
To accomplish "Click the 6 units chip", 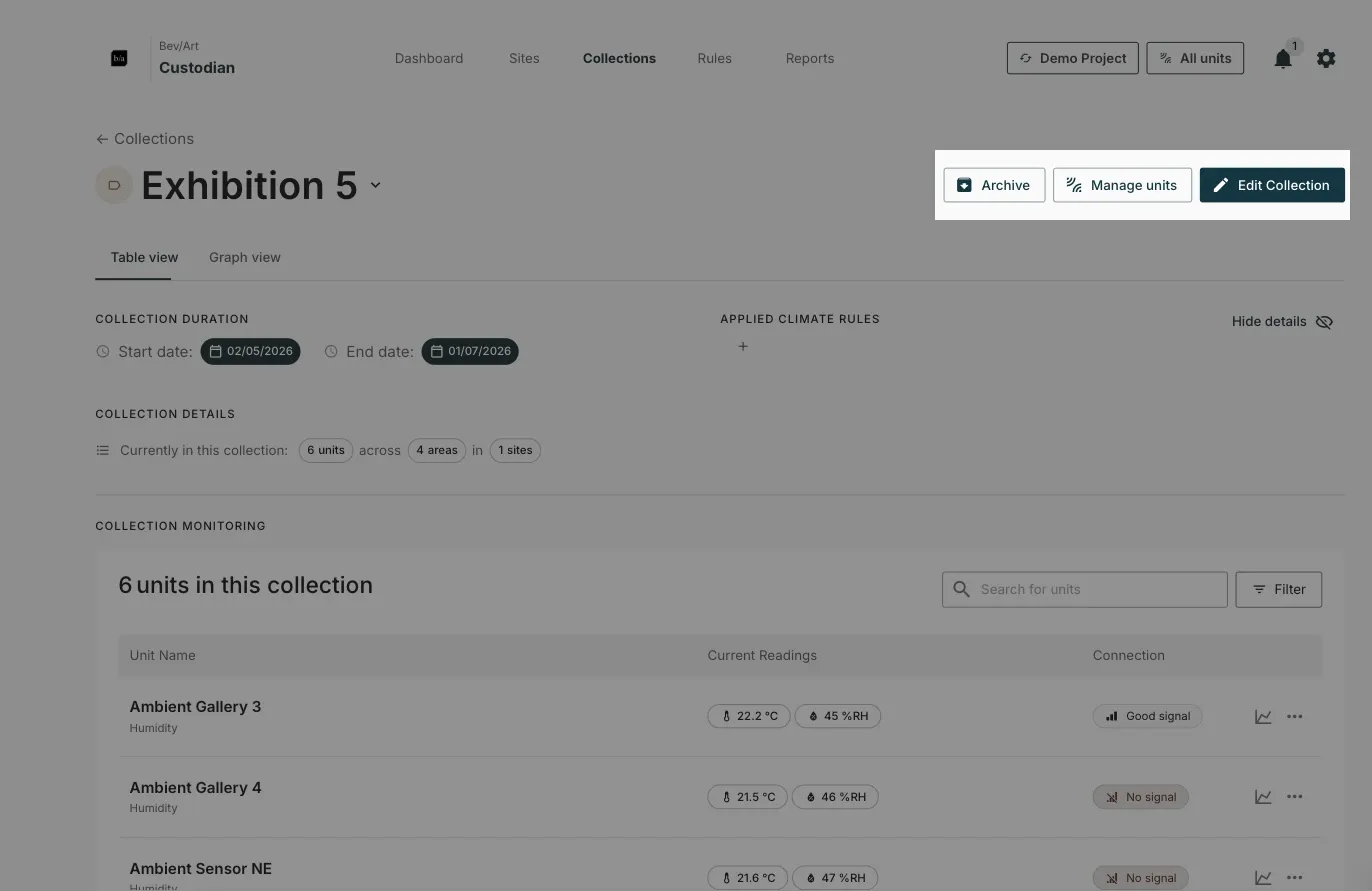I will (x=326, y=450).
